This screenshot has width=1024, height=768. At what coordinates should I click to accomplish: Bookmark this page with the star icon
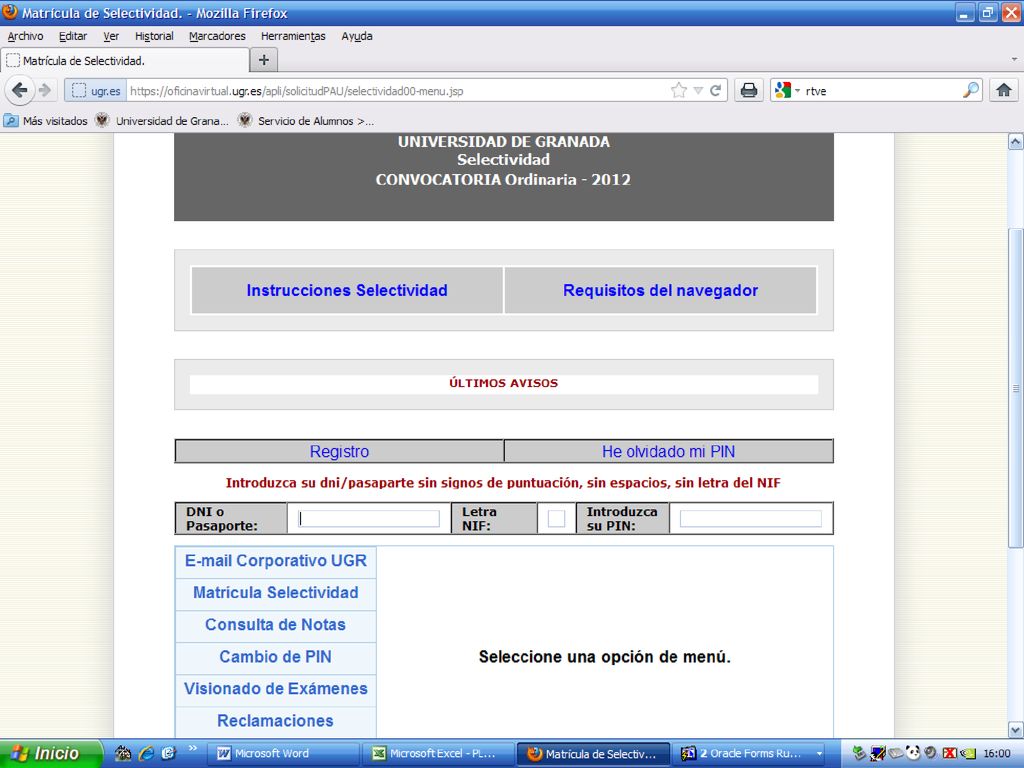point(679,90)
